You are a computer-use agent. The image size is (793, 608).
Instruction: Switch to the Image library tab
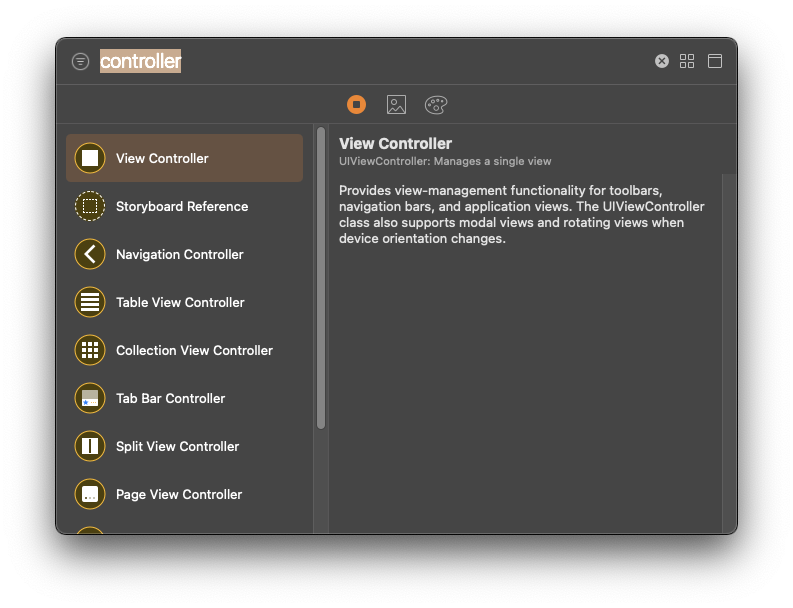(x=396, y=105)
